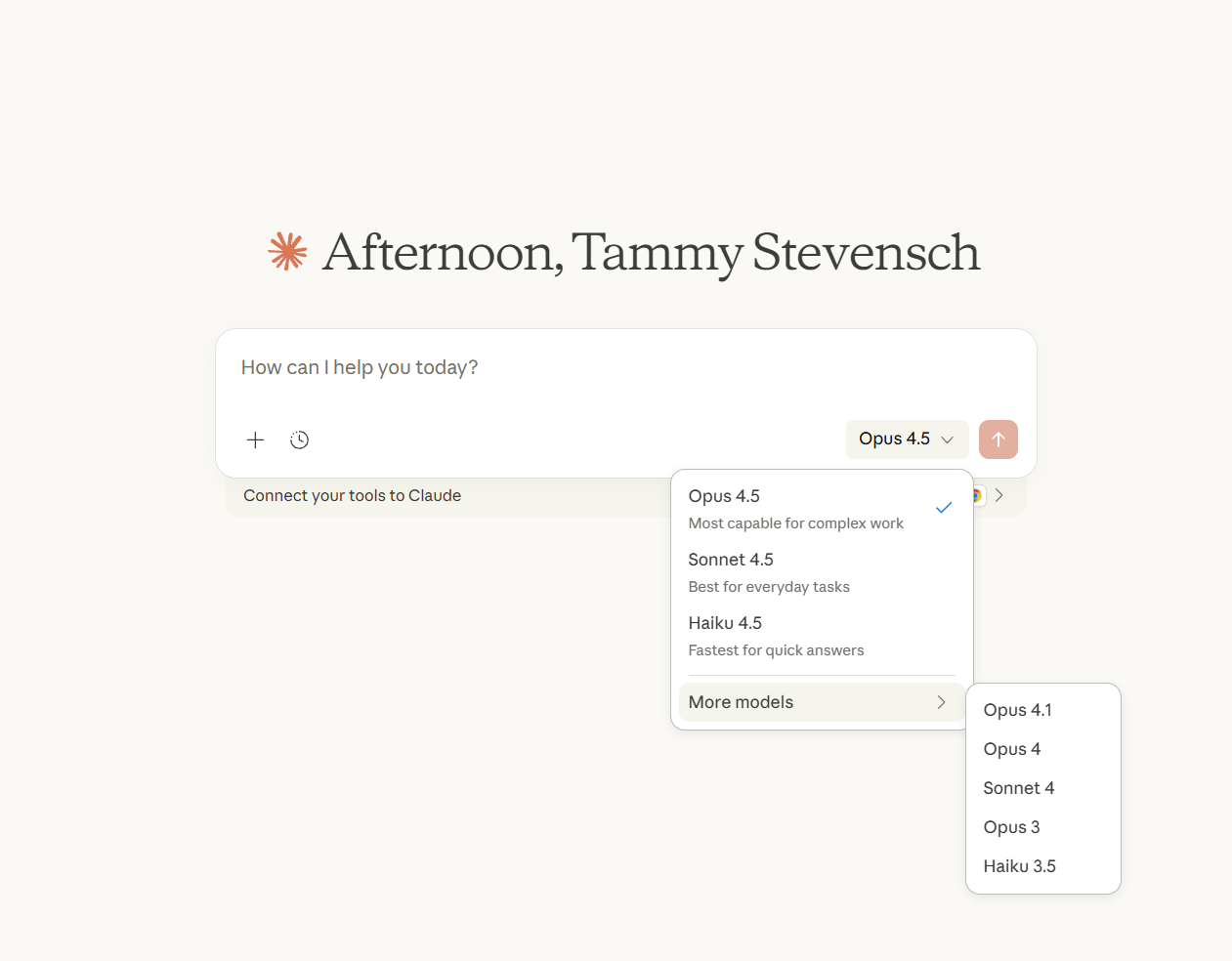
Task: Click Connect your tools to Claude
Action: 352,495
